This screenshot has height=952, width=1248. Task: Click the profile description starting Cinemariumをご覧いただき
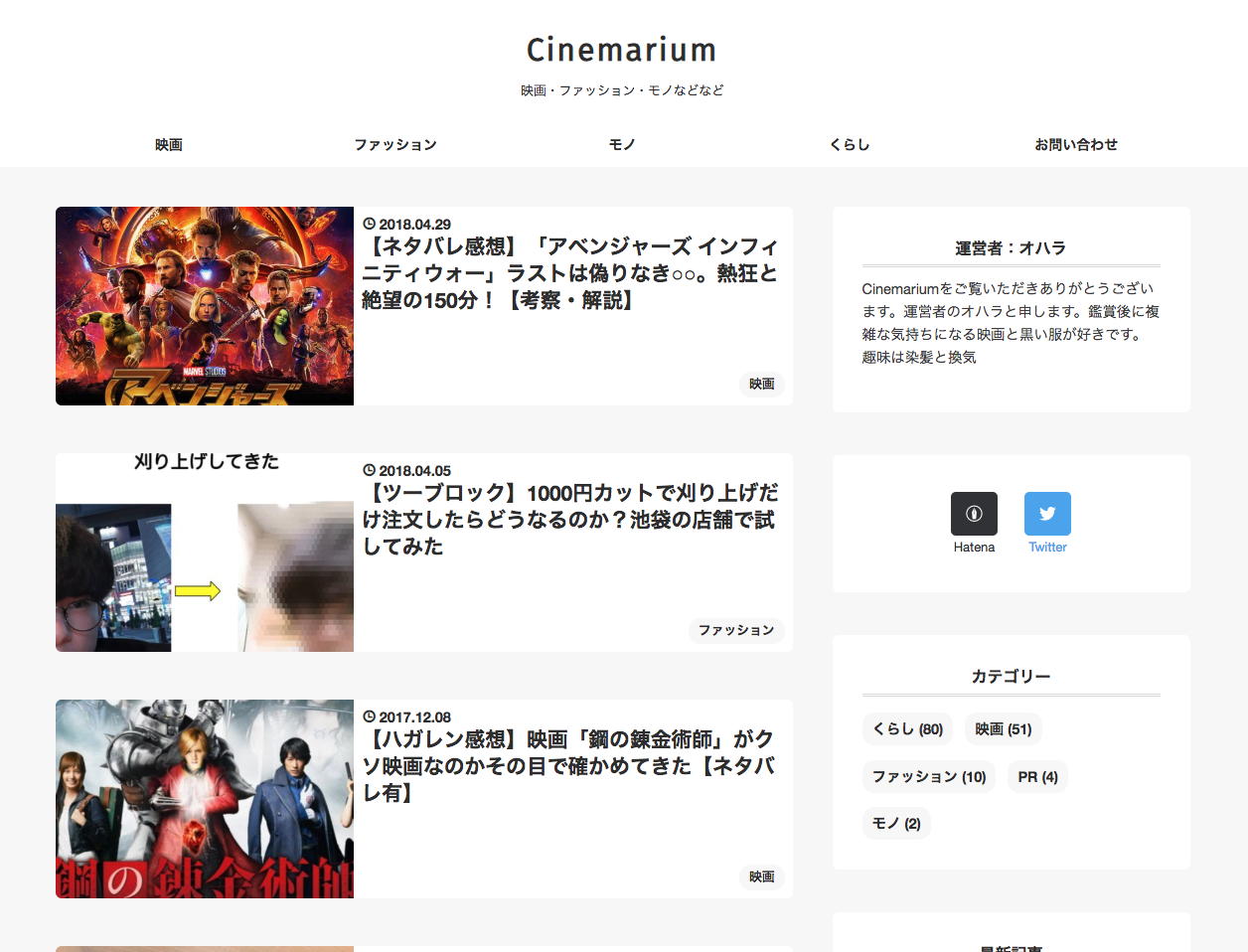1011,323
